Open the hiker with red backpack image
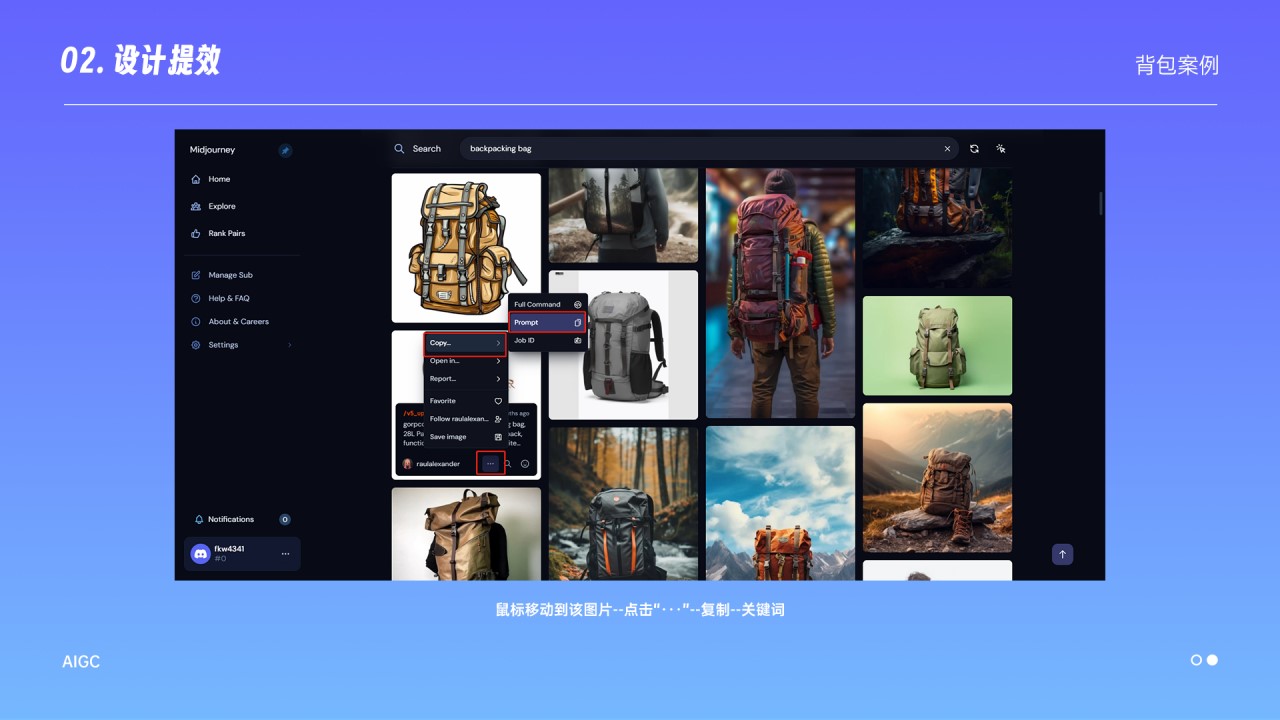The width and height of the screenshot is (1280, 720). tap(780, 293)
